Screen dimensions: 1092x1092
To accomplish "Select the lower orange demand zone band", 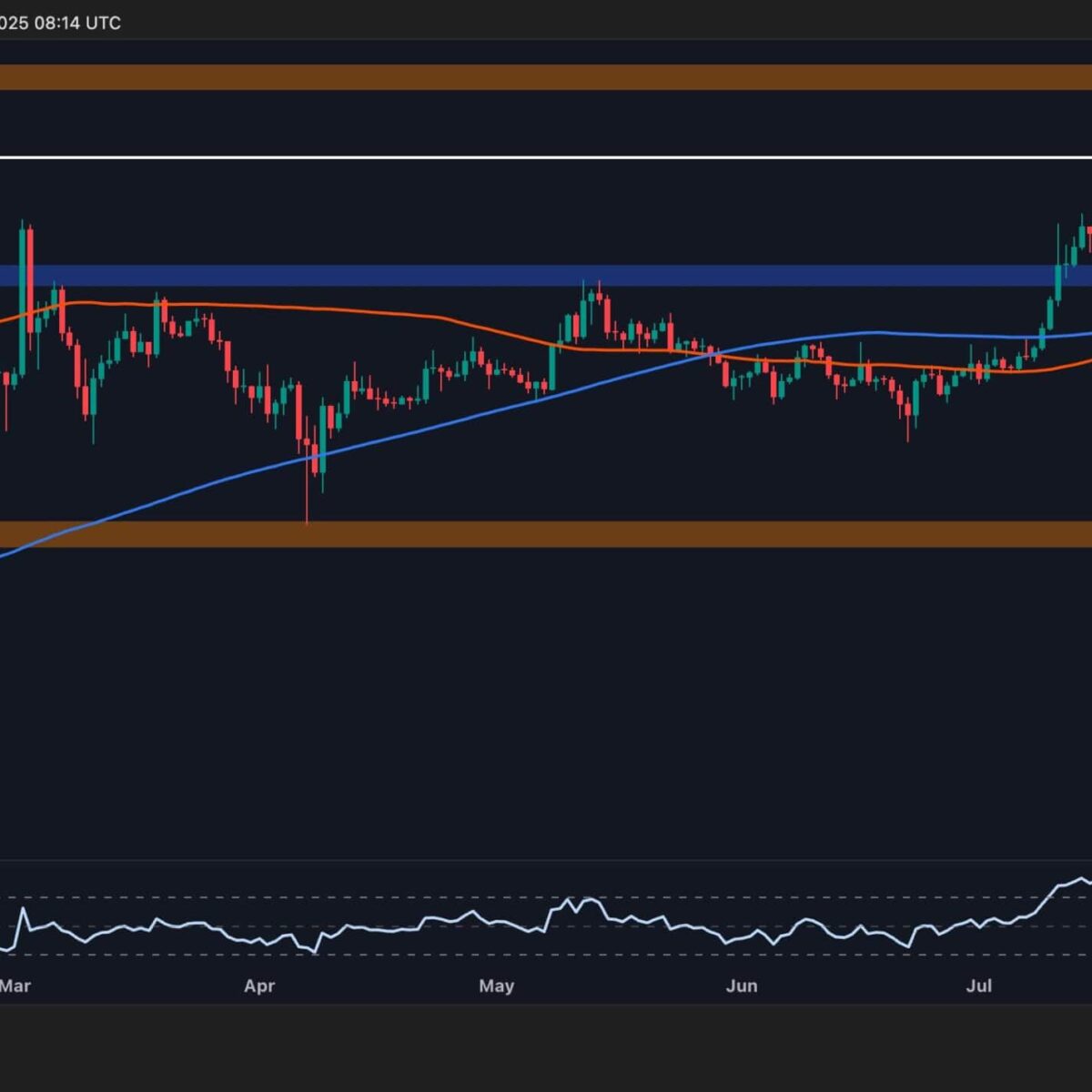I will pyautogui.click(x=546, y=534).
